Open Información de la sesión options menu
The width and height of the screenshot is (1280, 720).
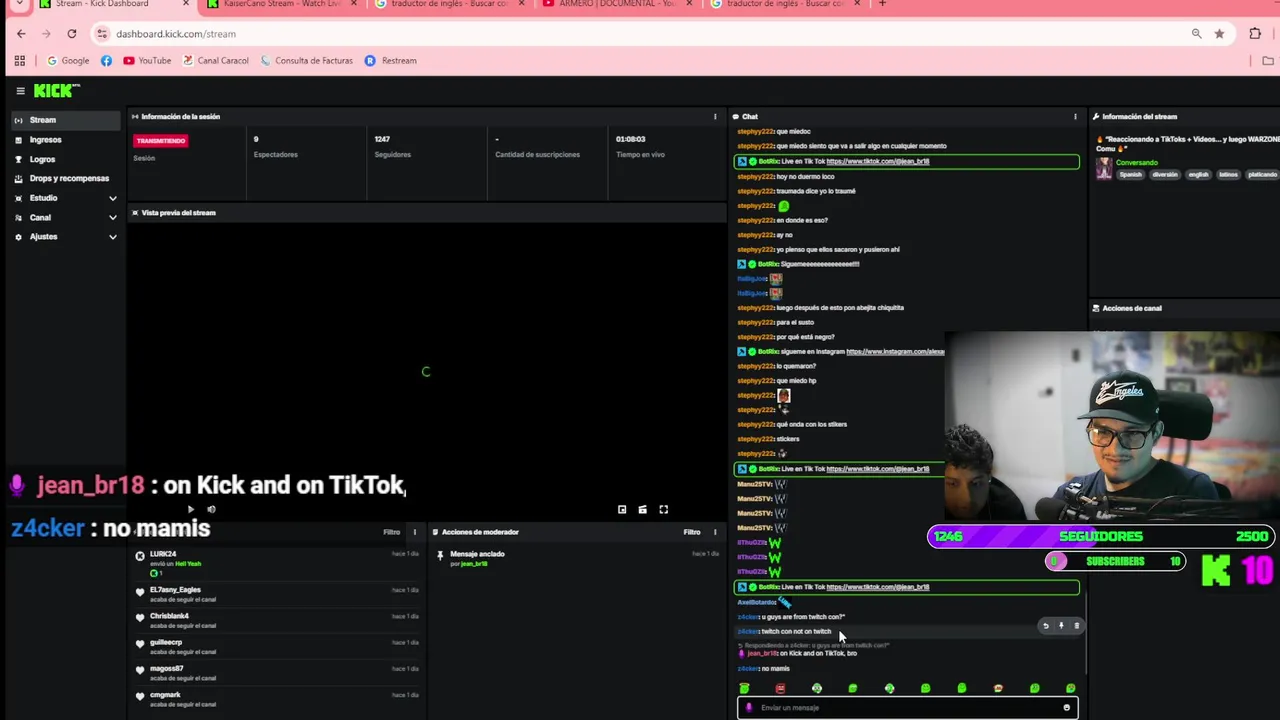[715, 117]
